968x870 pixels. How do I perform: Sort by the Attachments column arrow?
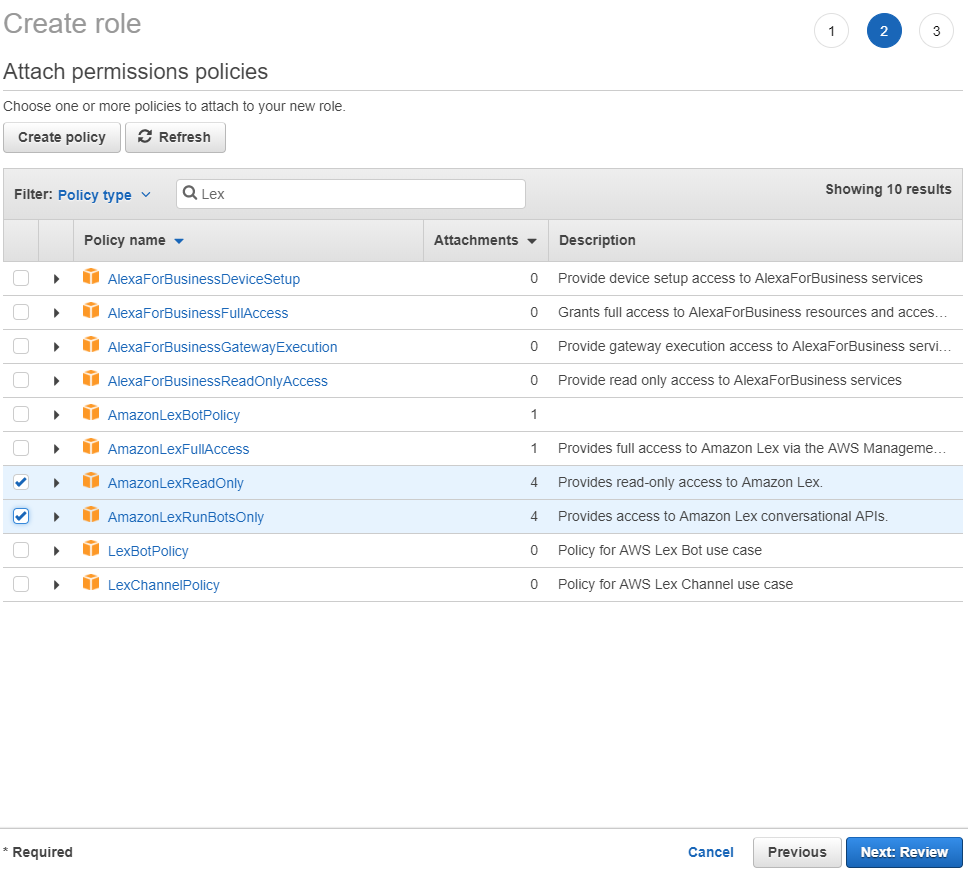pyautogui.click(x=531, y=240)
